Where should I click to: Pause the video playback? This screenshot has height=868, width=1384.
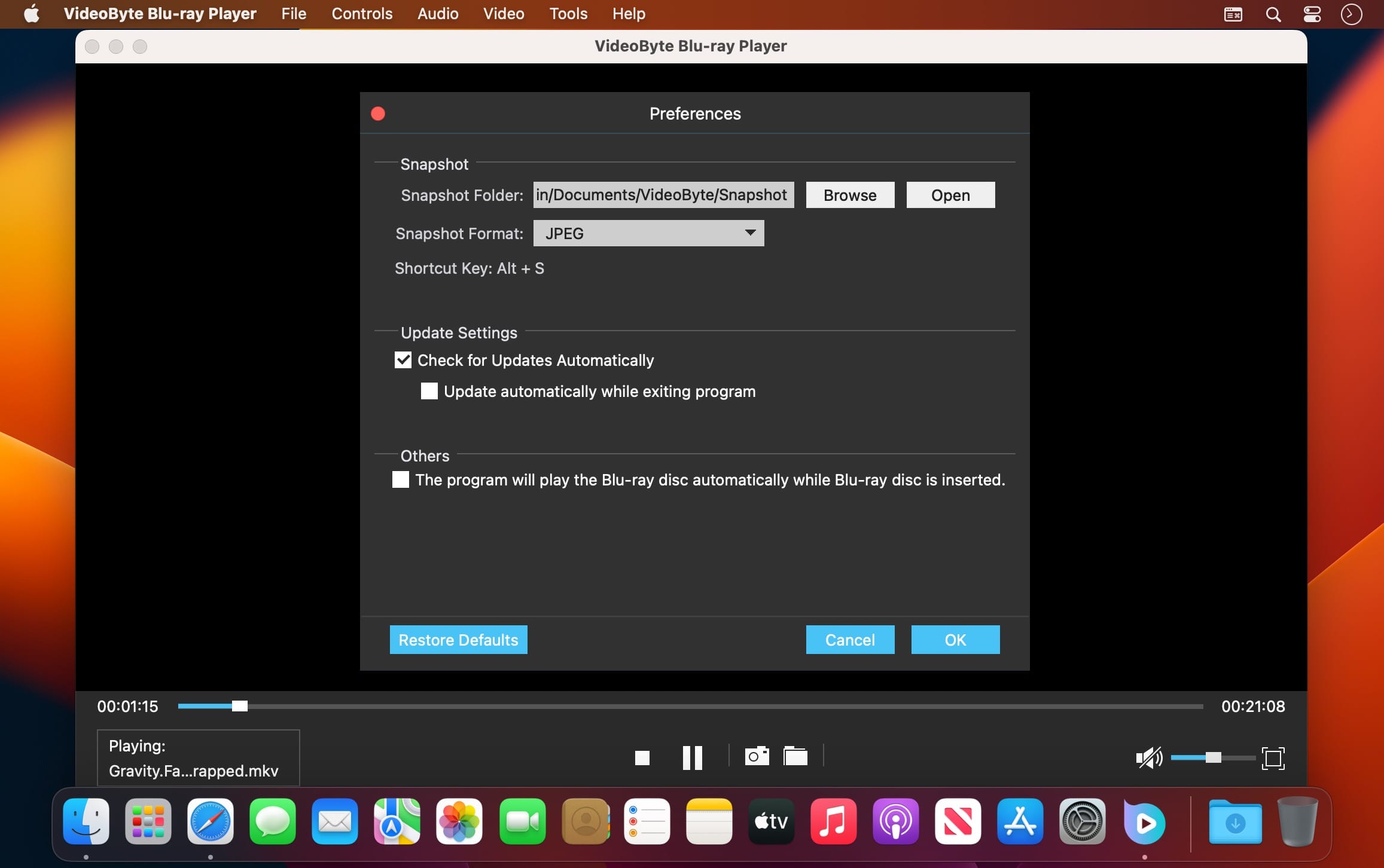click(692, 757)
